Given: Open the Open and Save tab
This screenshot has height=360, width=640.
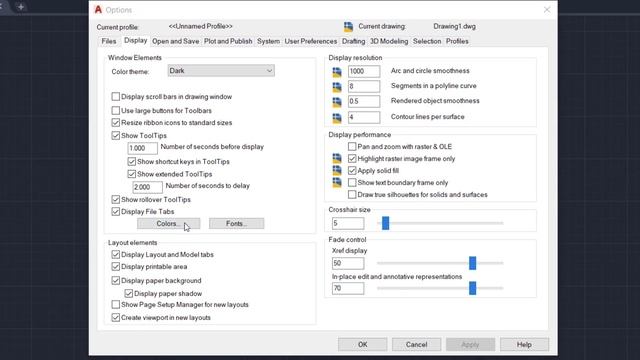Looking at the screenshot, I should [176, 41].
